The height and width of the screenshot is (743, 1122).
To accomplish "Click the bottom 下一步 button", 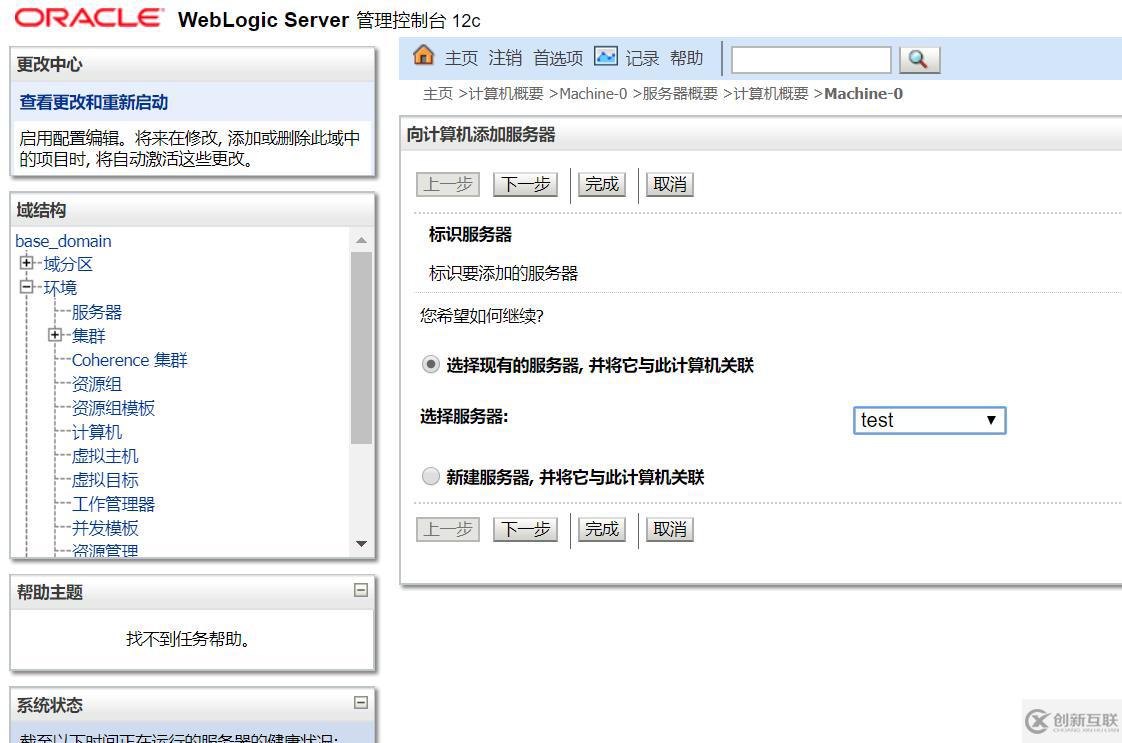I will pos(525,530).
